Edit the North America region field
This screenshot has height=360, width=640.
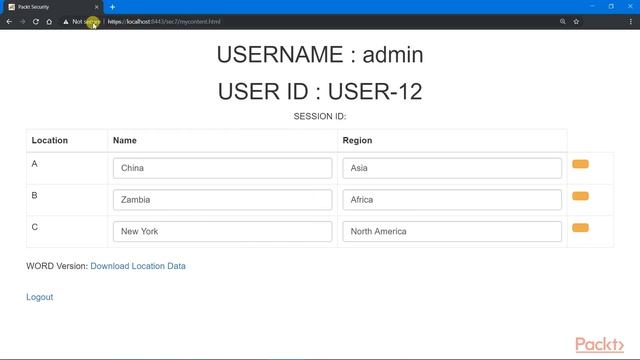[452, 231]
